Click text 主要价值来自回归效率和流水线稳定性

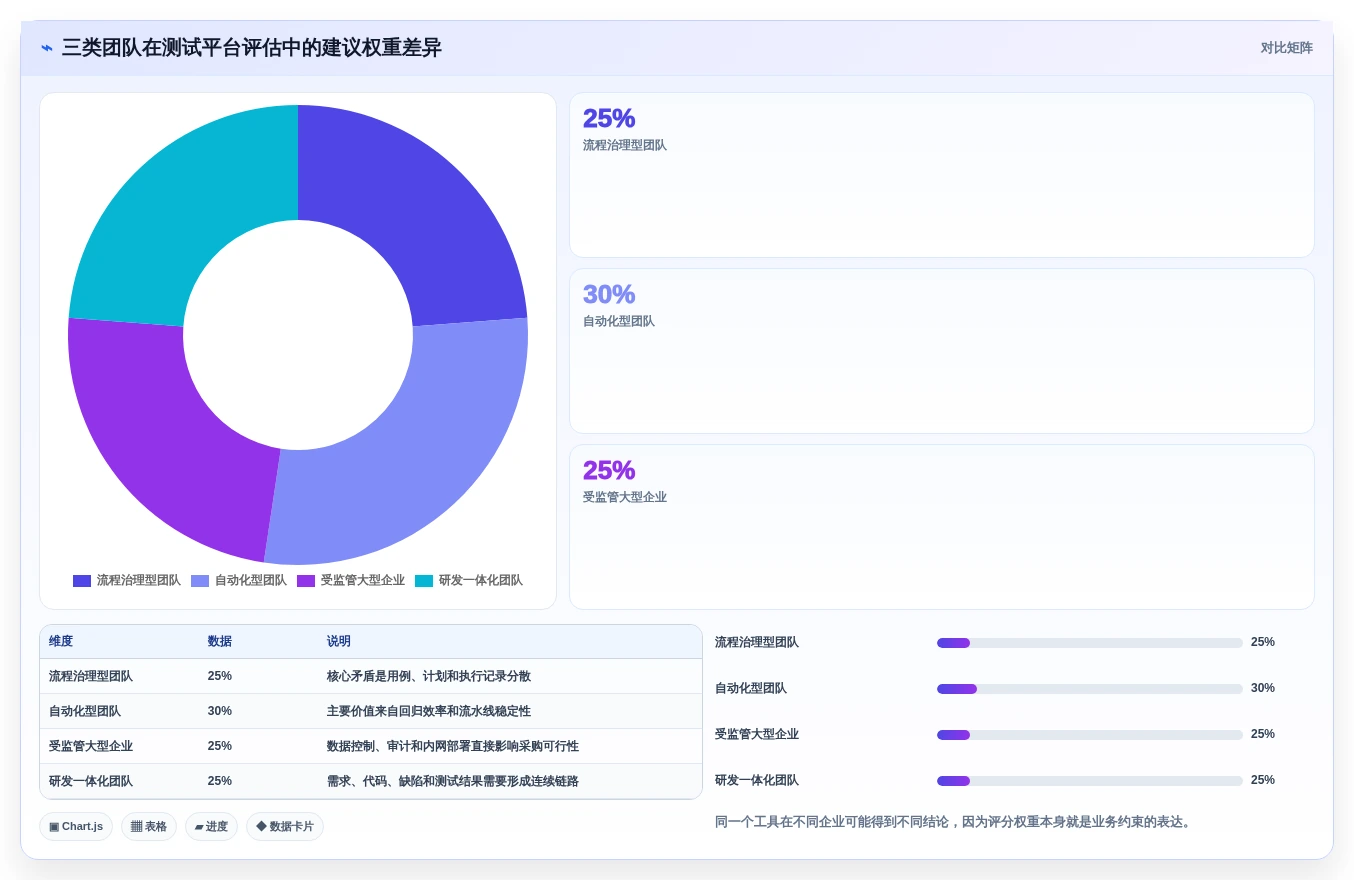[x=429, y=711]
